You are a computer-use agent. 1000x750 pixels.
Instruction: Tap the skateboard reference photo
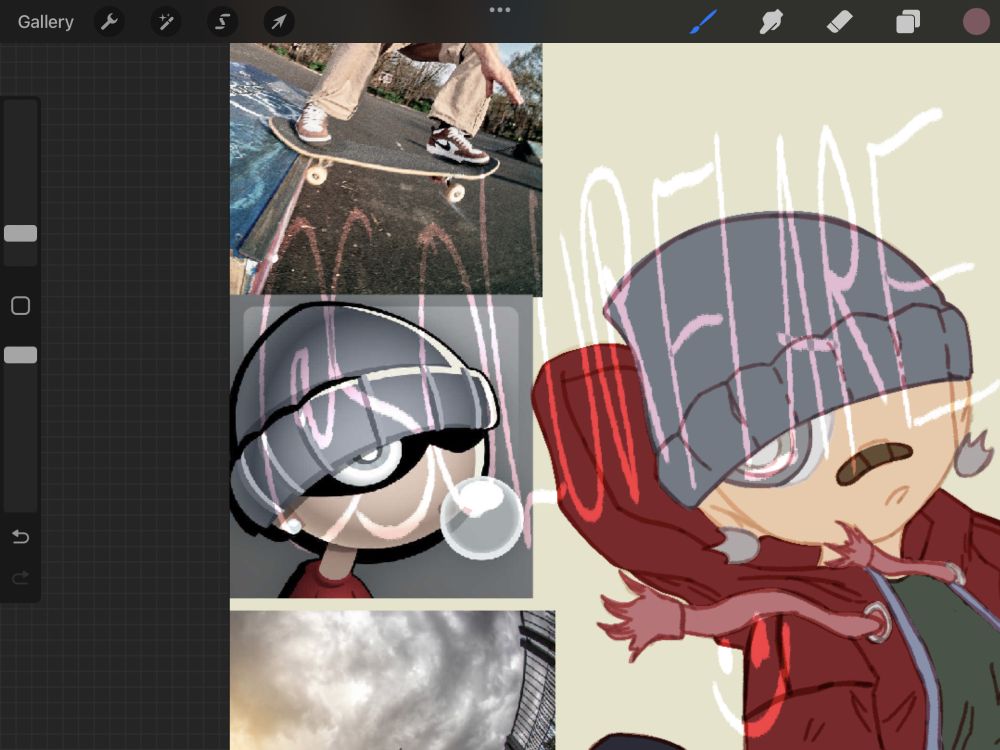[x=386, y=169]
